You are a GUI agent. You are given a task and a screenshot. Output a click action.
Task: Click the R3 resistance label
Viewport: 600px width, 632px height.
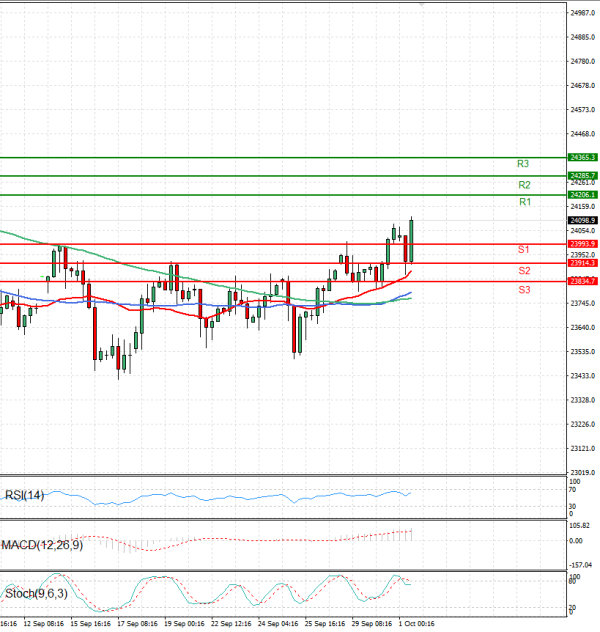(523, 163)
